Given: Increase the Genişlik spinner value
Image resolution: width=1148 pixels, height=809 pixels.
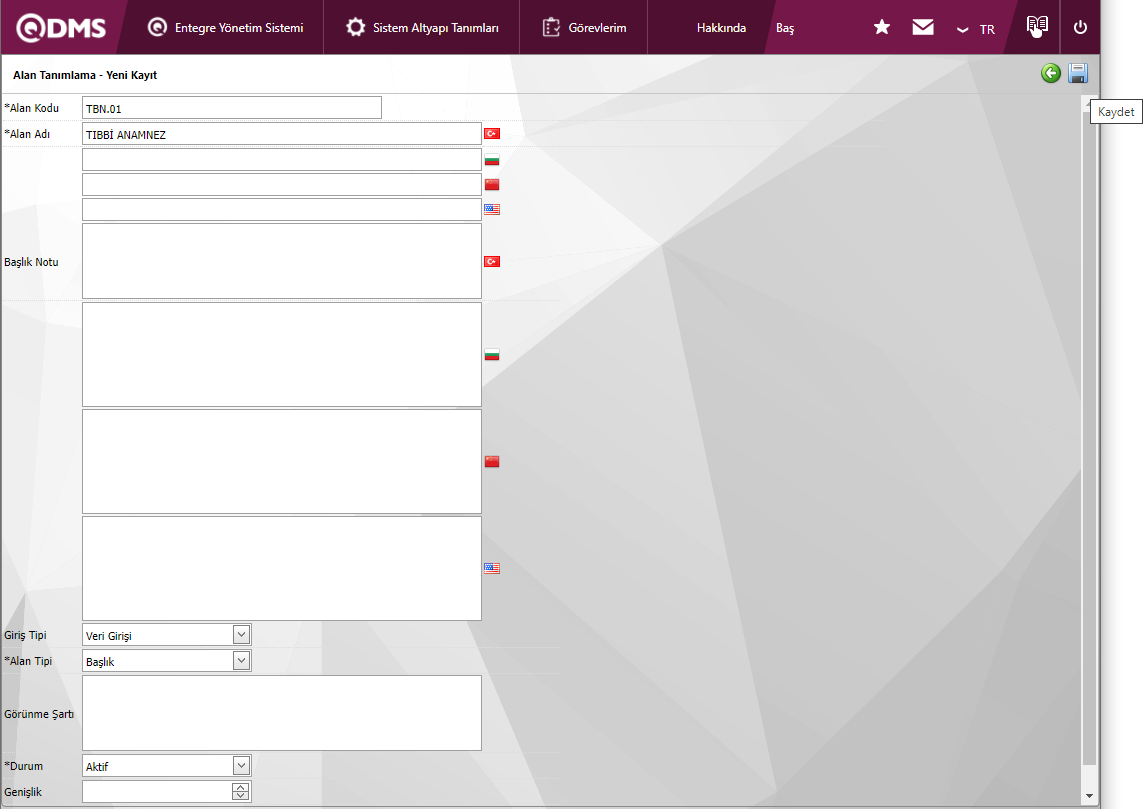Looking at the screenshot, I should [x=240, y=787].
